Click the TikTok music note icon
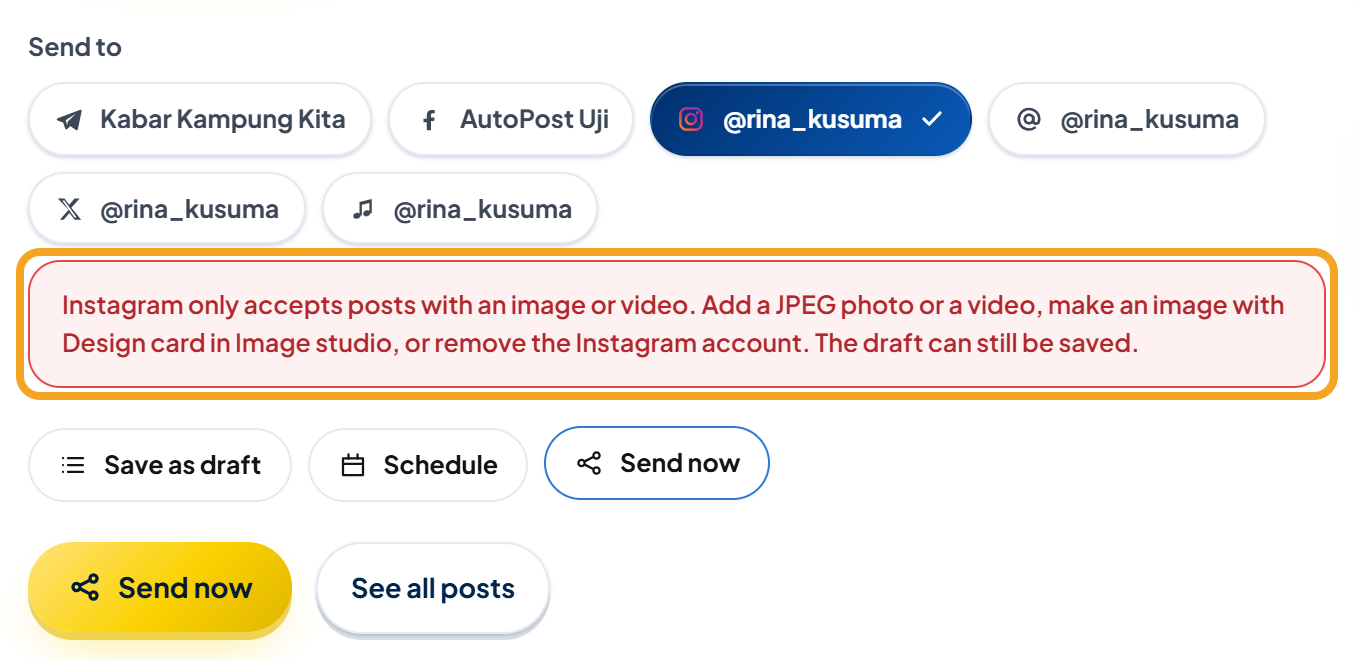The height and width of the screenshot is (660, 1354). pos(363,209)
